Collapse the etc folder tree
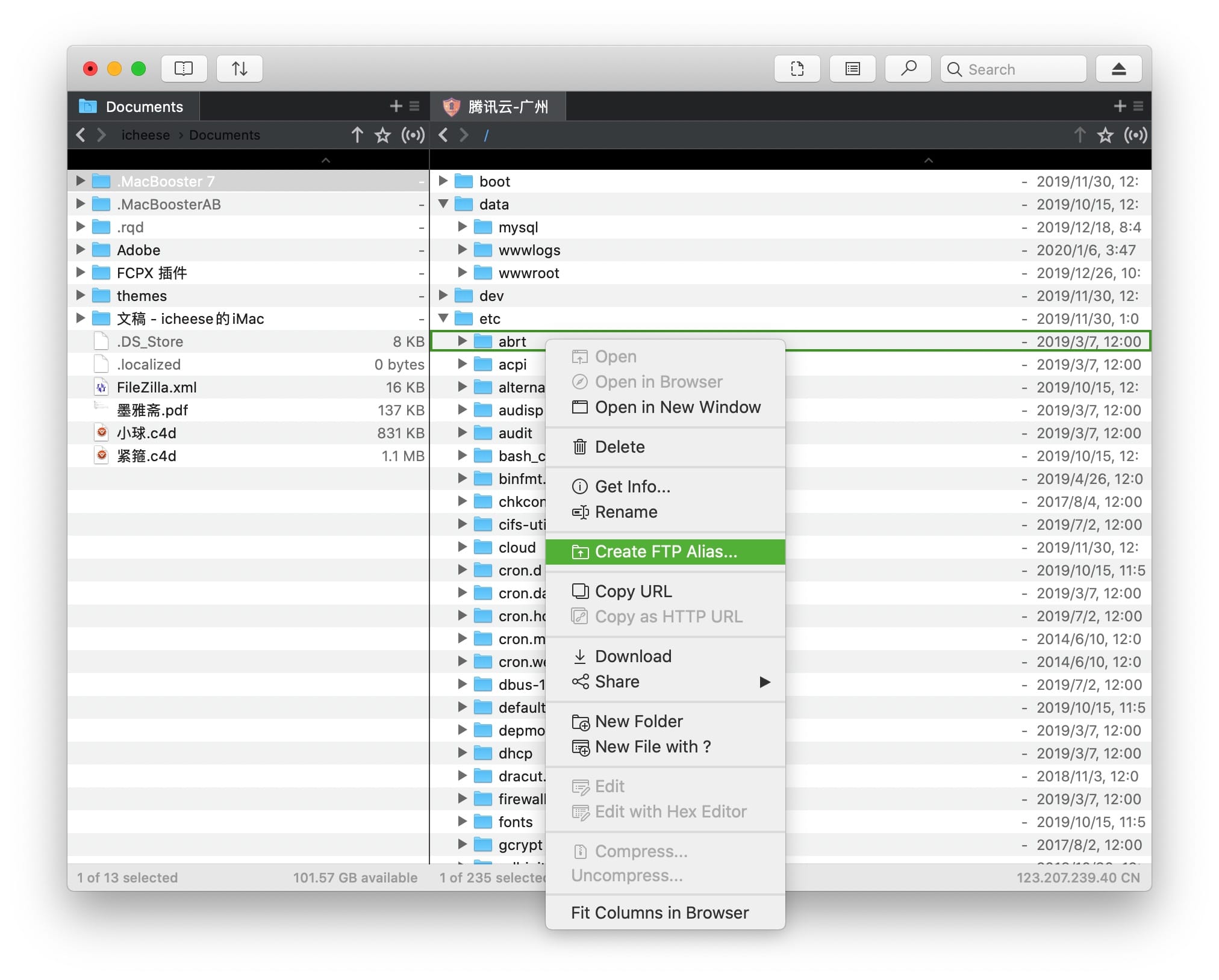Viewport: 1219px width, 980px height. (x=443, y=318)
